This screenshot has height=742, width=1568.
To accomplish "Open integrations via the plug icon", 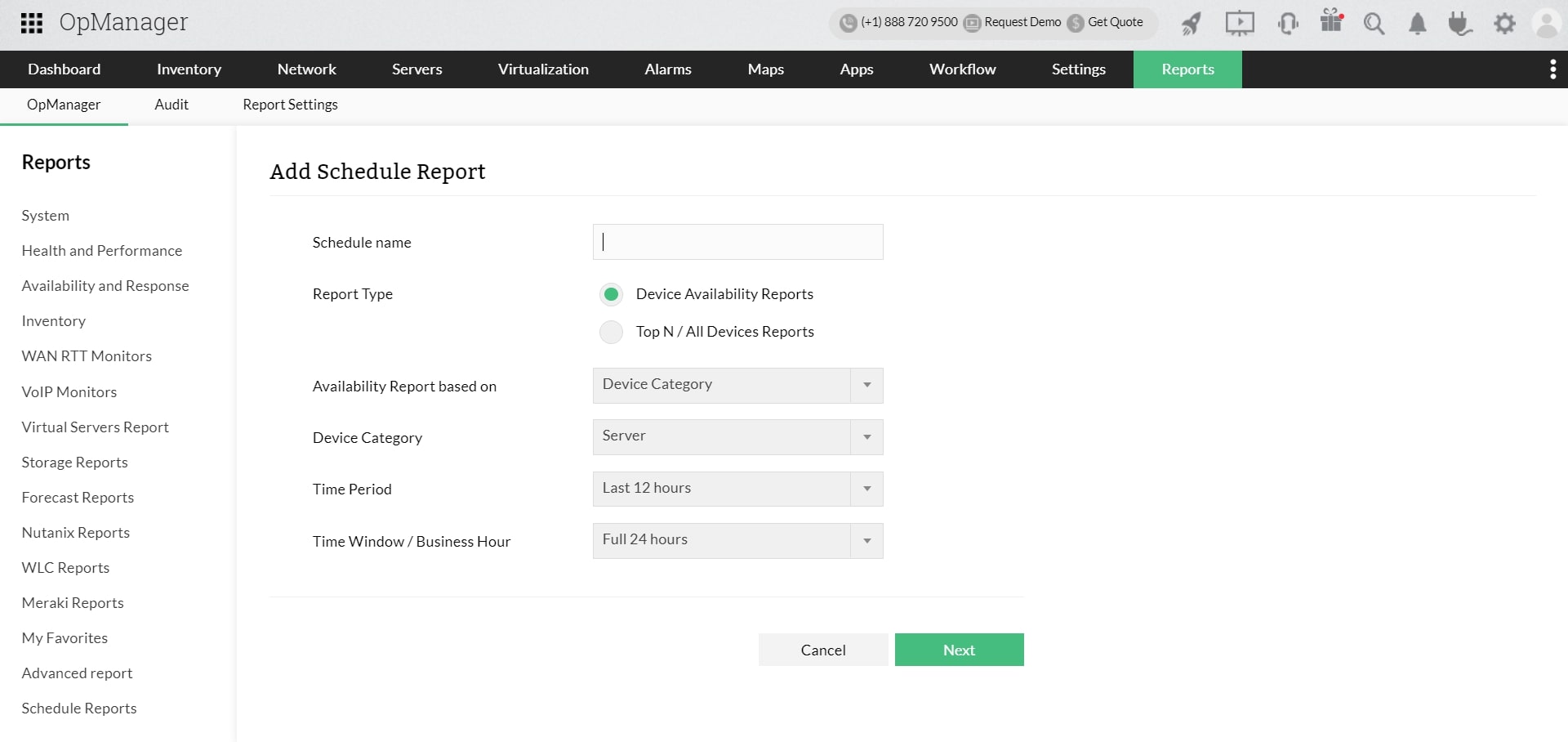I will (x=1460, y=24).
